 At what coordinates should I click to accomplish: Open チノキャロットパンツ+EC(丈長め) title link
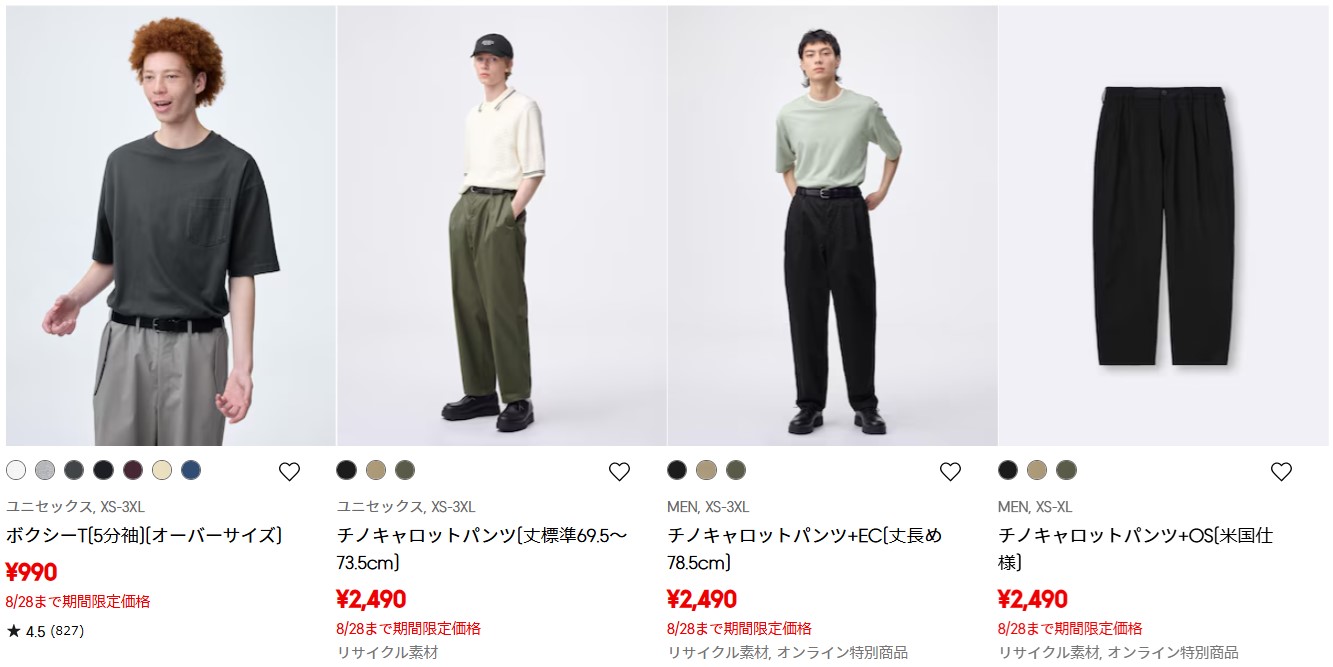(805, 549)
